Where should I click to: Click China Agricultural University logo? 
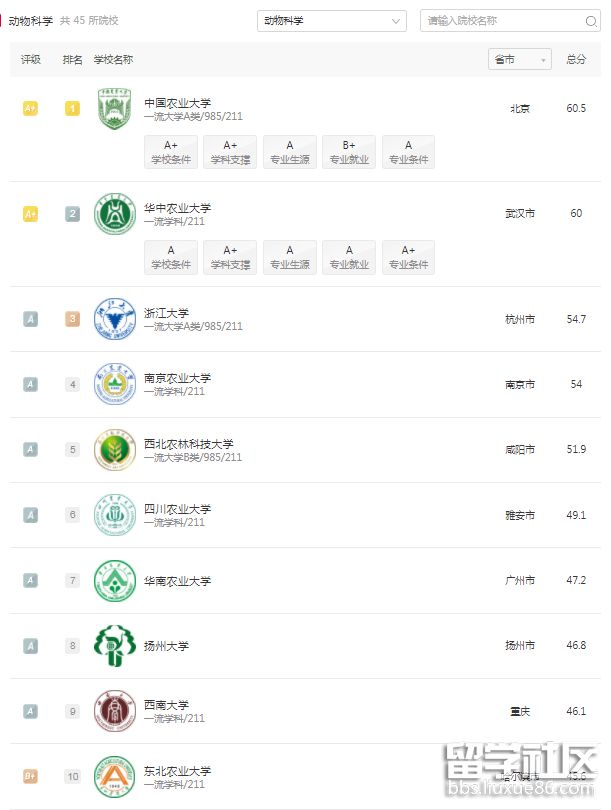pyautogui.click(x=114, y=109)
